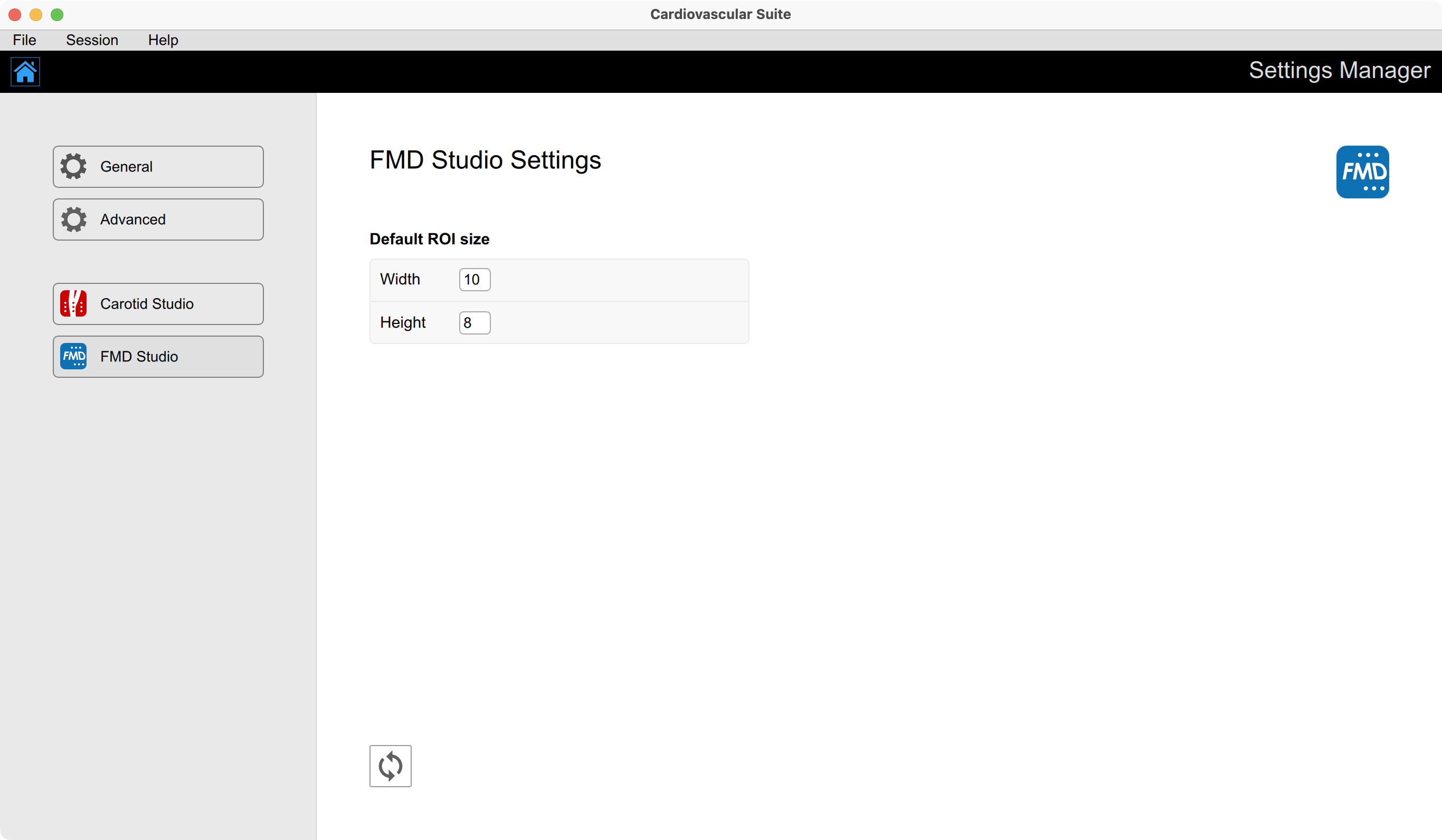Click the Height value input field
The image size is (1442, 840).
(x=474, y=322)
